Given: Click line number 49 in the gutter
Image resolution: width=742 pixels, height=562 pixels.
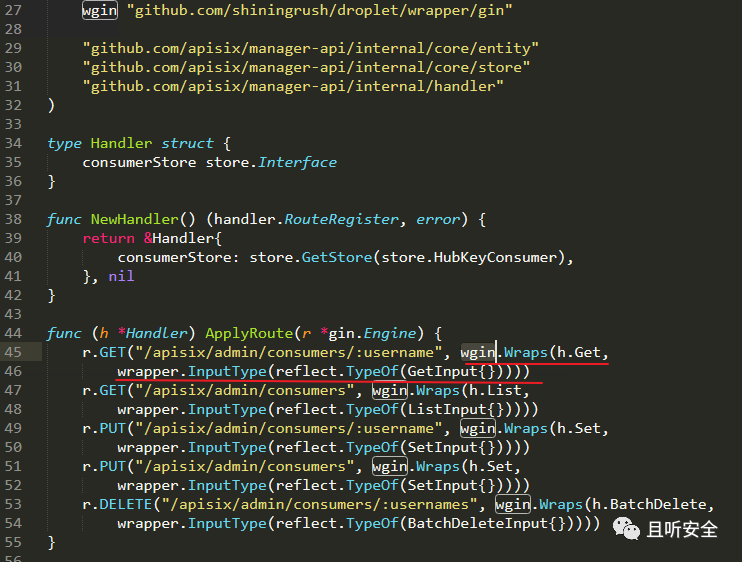Looking at the screenshot, I should [13, 429].
